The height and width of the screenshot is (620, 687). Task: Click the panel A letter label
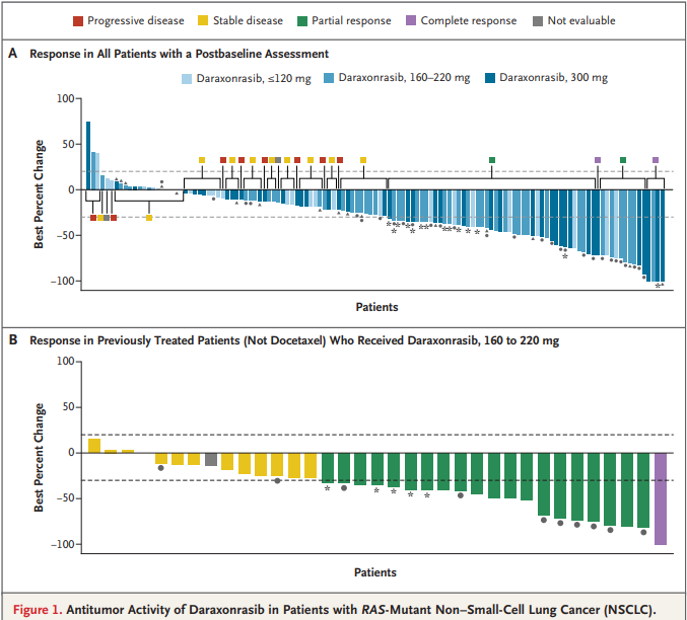click(x=13, y=53)
